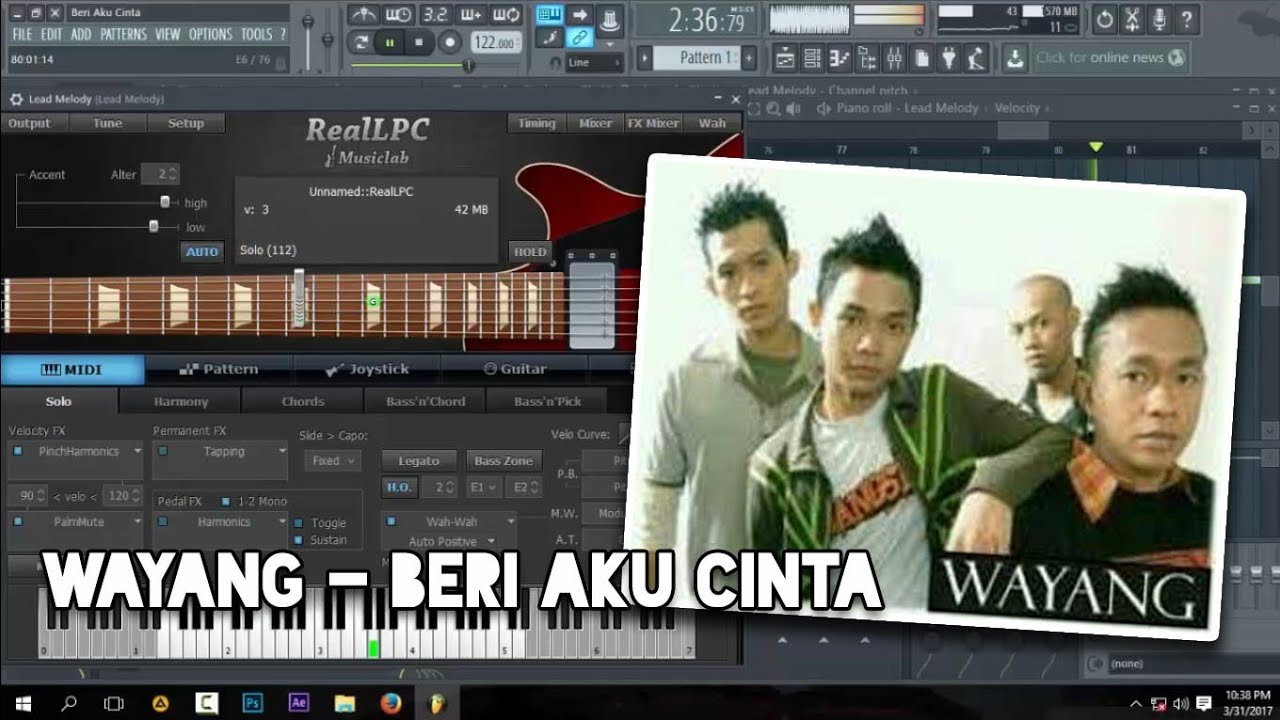Toggle the PalmMute checkbox
The image size is (1280, 720).
[18, 521]
